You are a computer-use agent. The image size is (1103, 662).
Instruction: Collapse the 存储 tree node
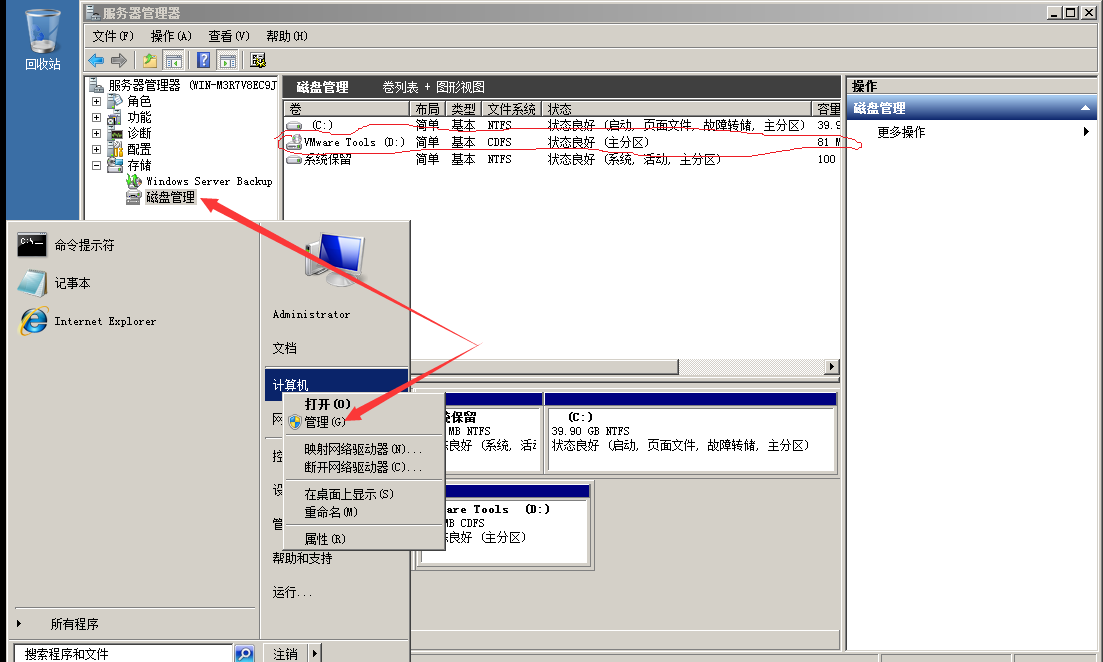click(96, 165)
